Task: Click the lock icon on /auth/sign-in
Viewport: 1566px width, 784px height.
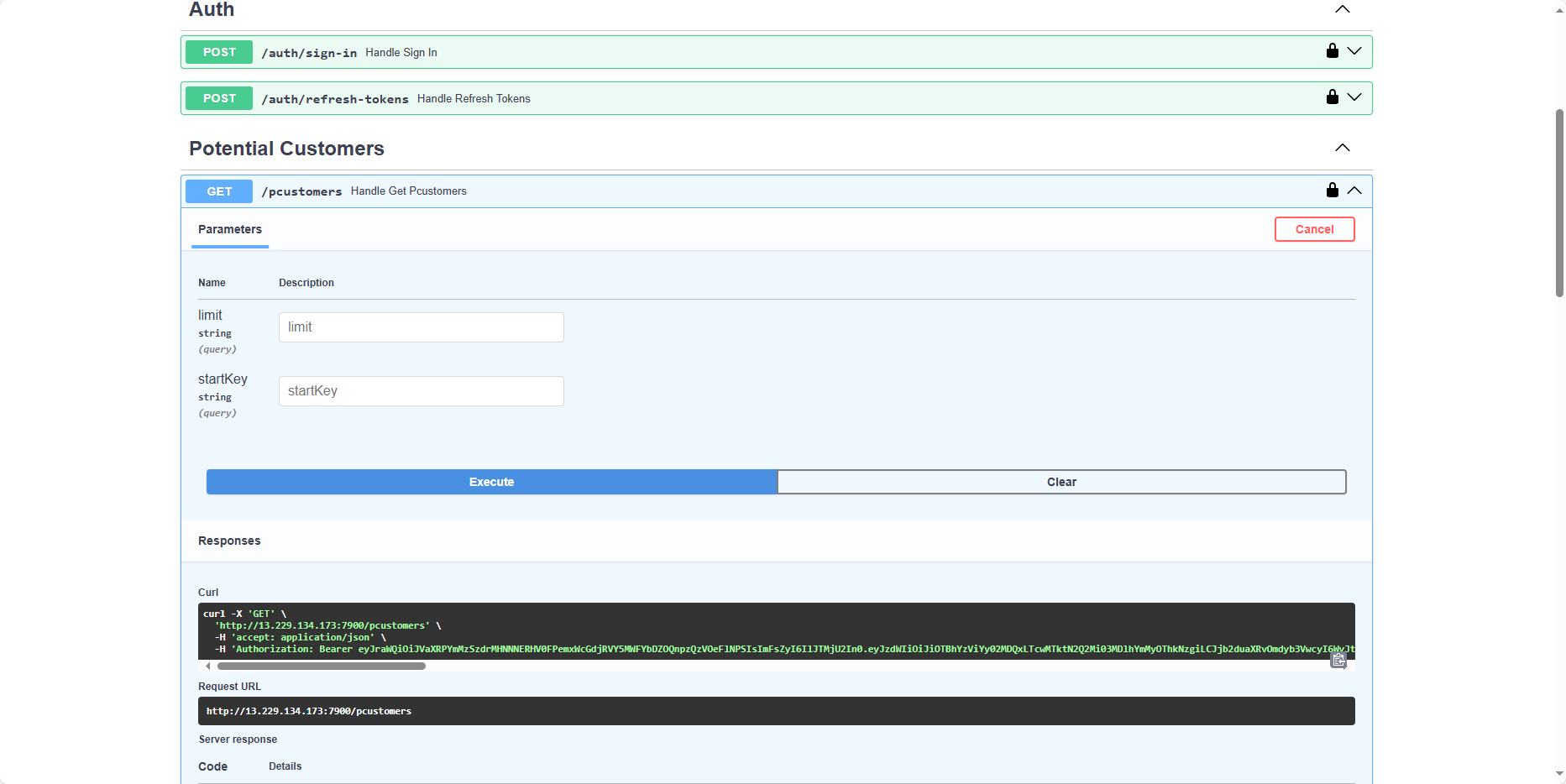Action: pos(1332,51)
